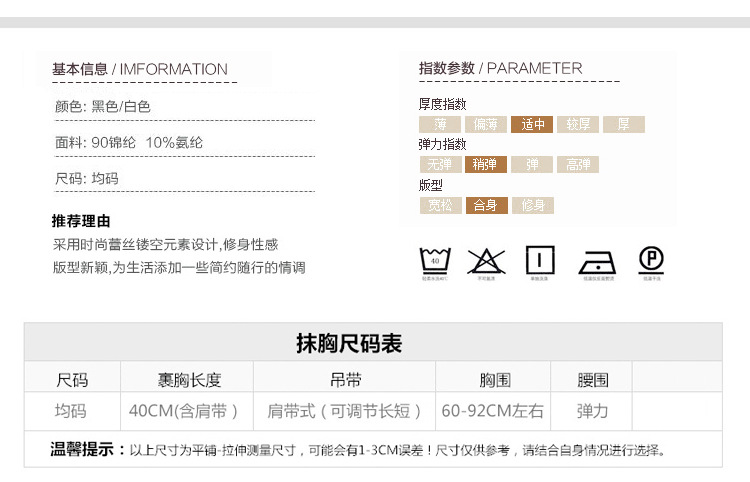750x482 pixels.
Task: Click the circled P dry-clean icon
Action: tap(651, 260)
